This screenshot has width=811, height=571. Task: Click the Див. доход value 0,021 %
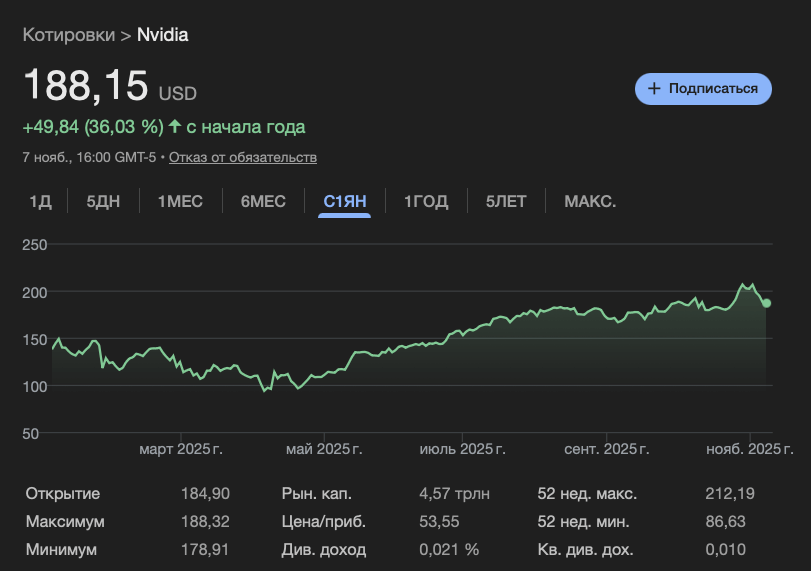(x=449, y=549)
